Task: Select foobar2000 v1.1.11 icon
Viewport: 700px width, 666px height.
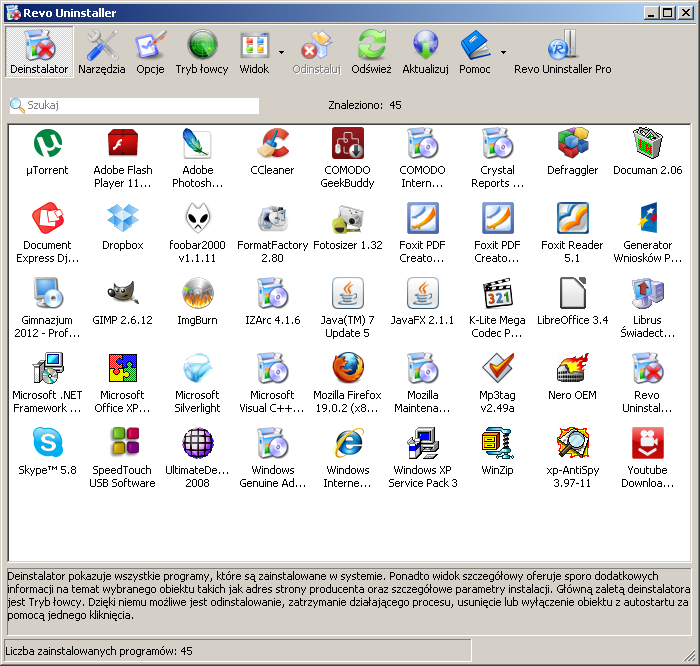Action: (x=197, y=219)
